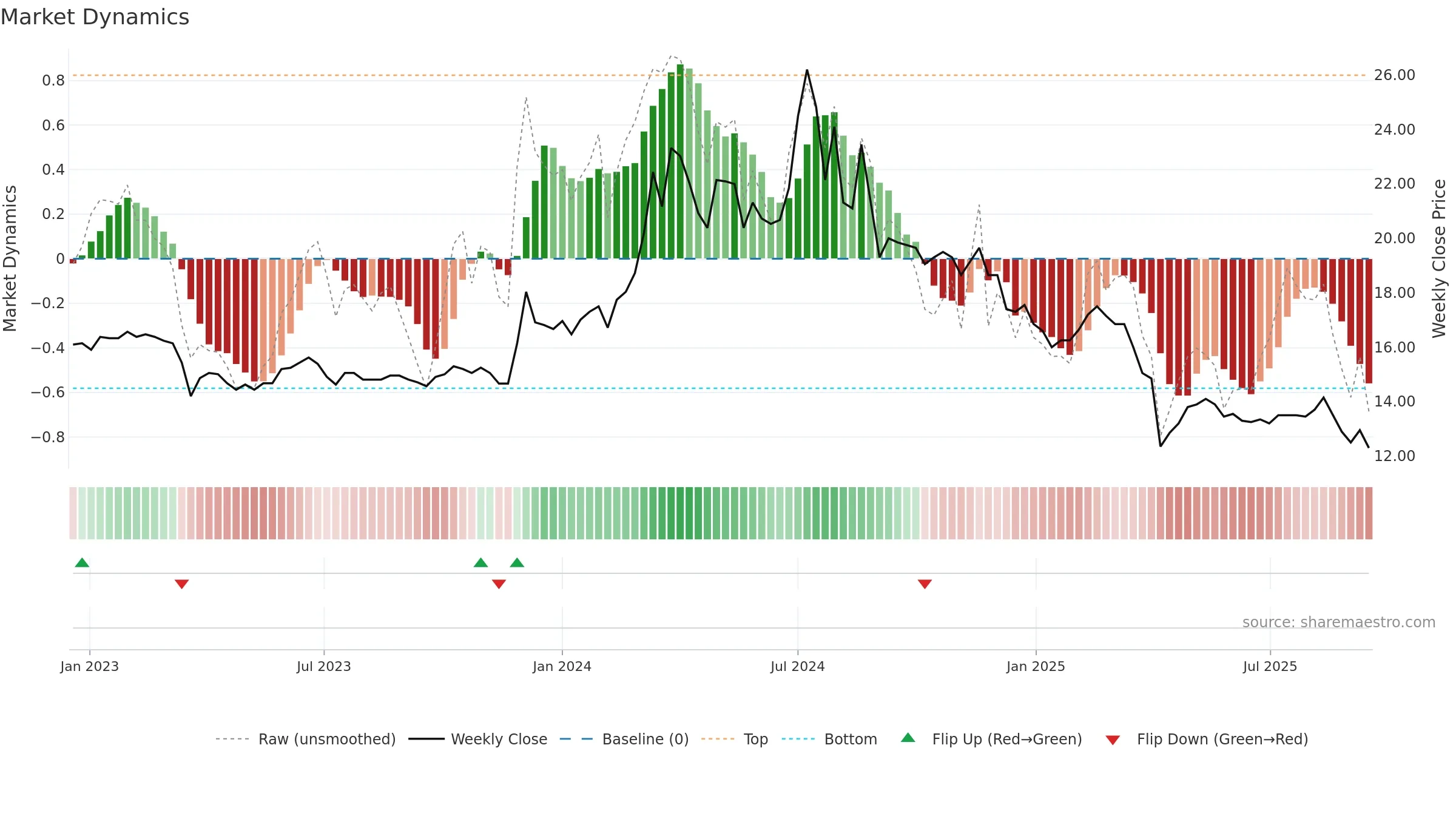Toggle the Raw (unsmoothed) legend entry
Viewport: 1456px width, 819px height.
coord(306,739)
